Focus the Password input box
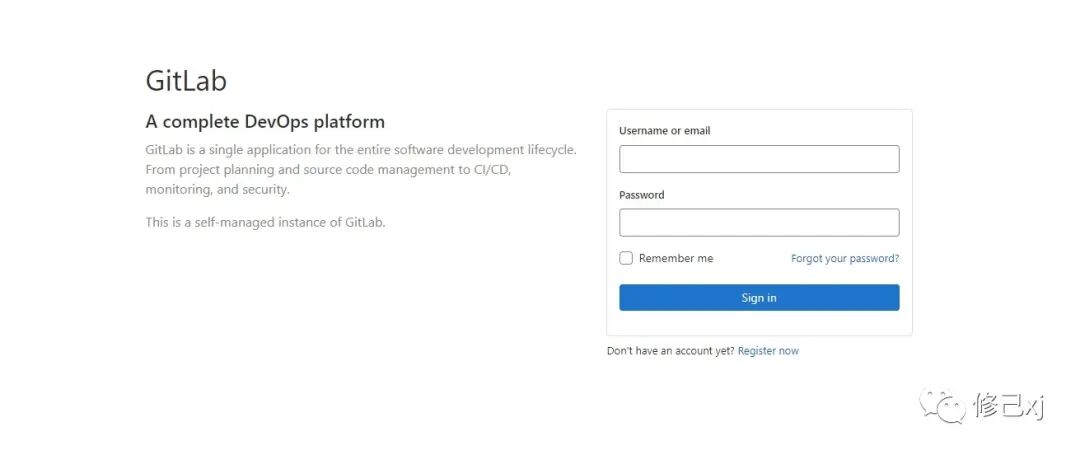Screen dimensions: 1080x455 [759, 222]
